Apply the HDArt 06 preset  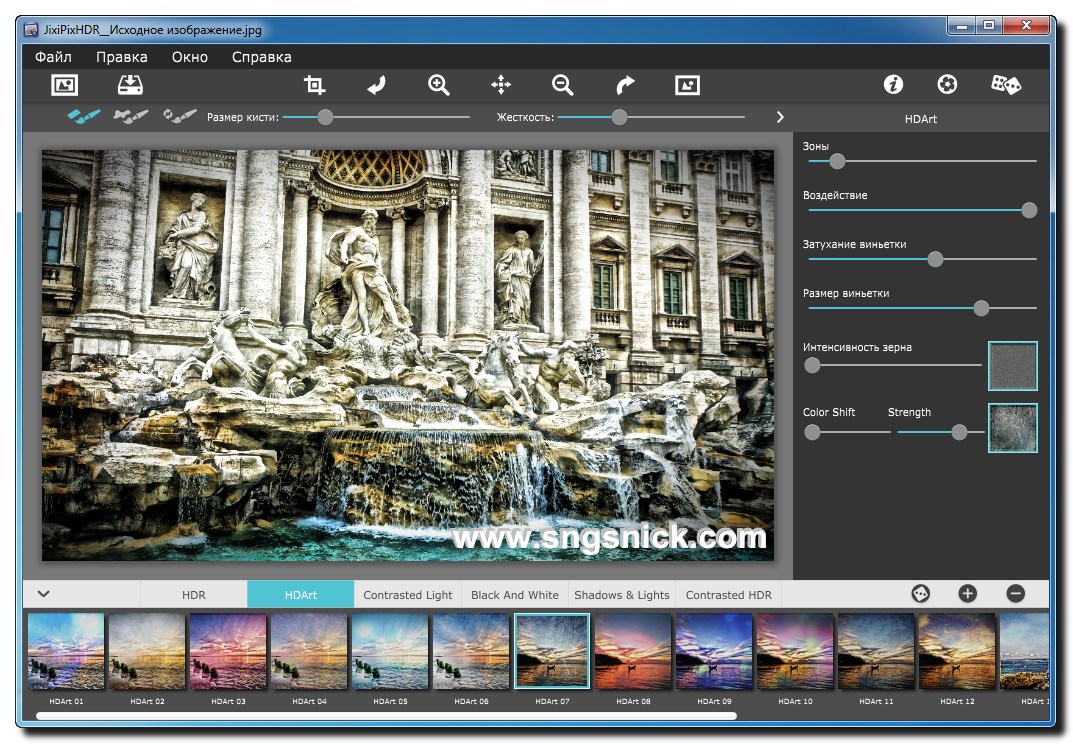(471, 651)
